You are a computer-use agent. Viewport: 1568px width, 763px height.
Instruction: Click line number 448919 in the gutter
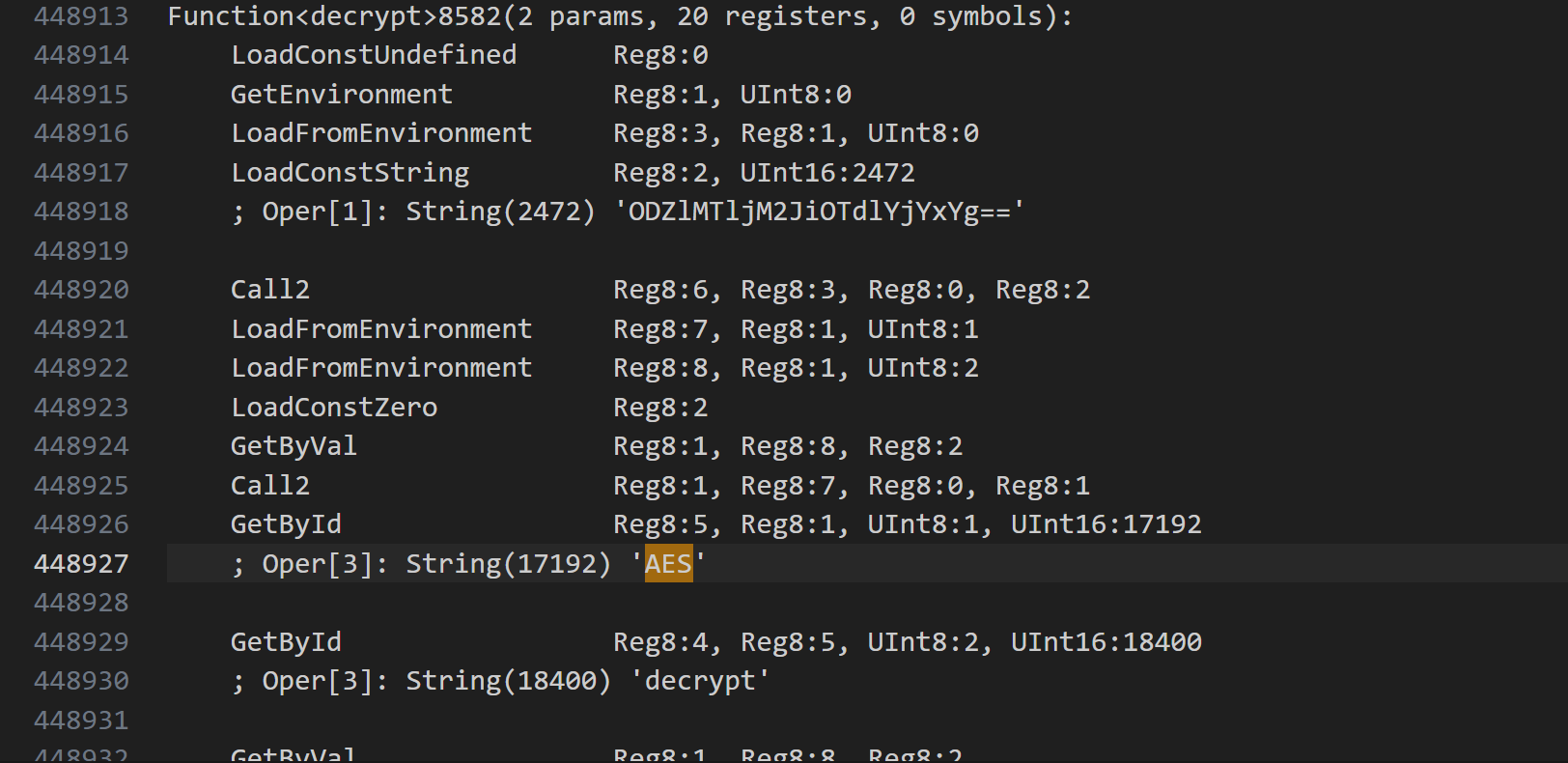point(81,251)
